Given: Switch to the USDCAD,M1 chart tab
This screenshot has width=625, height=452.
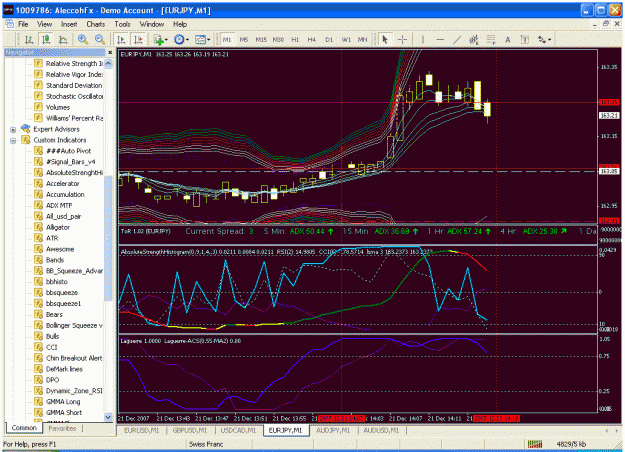Looking at the screenshot, I should tap(238, 430).
